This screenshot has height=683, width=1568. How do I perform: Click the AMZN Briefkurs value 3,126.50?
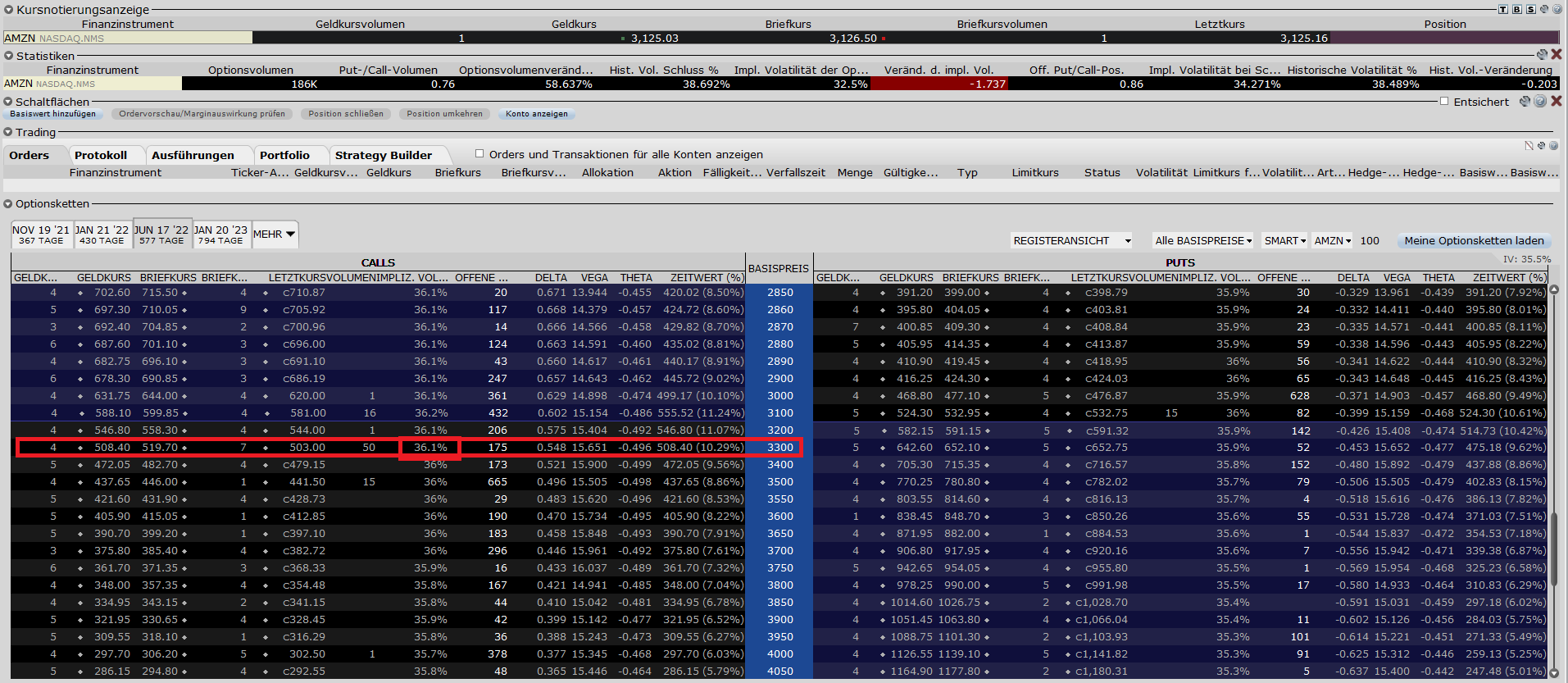[853, 38]
